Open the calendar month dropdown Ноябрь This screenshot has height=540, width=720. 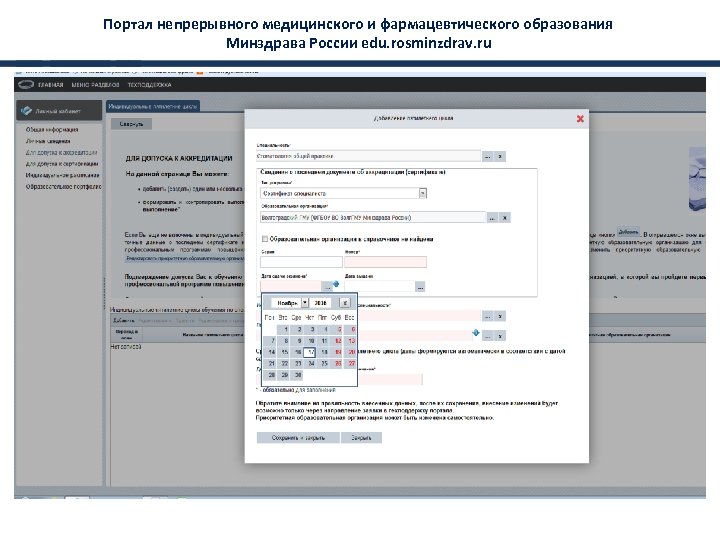point(304,303)
